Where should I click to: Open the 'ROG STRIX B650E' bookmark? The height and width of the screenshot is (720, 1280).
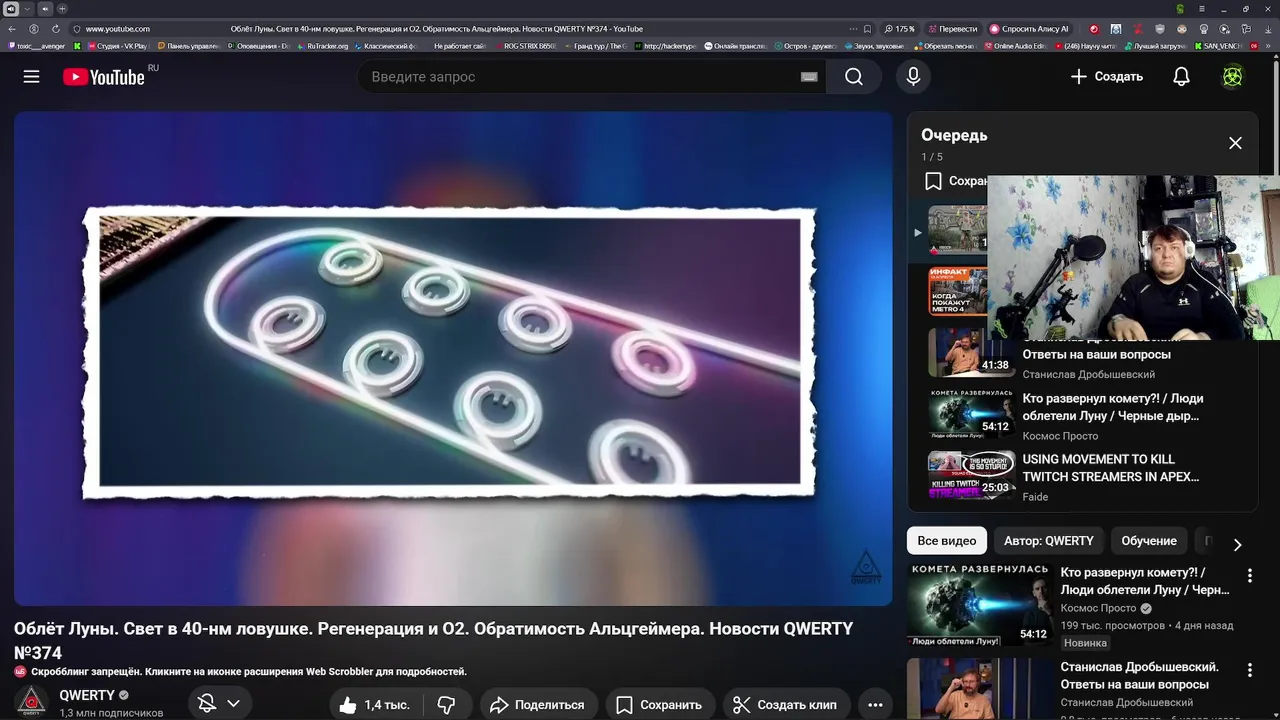pyautogui.click(x=524, y=46)
